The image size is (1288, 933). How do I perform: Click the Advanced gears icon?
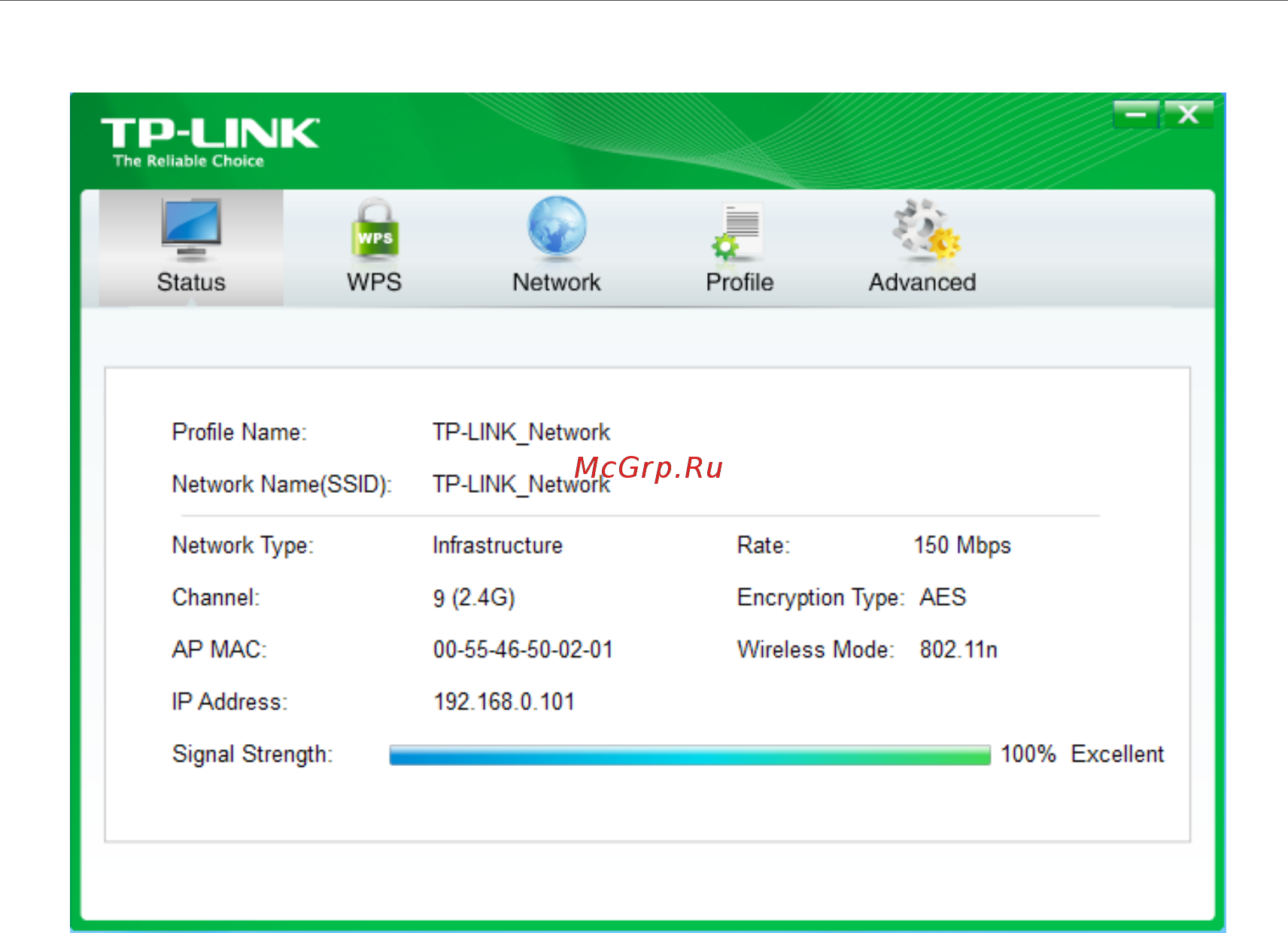927,229
